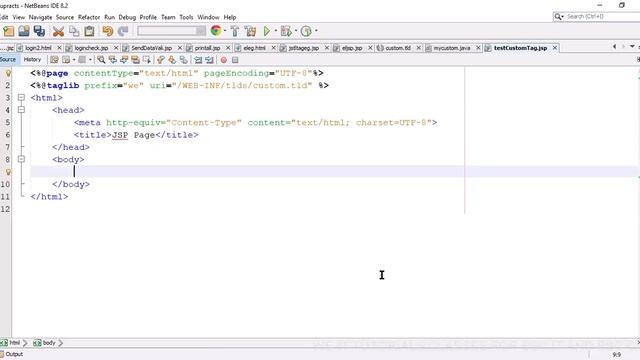Click the Toggle Bookmark icon
This screenshot has width=640, height=360.
pyautogui.click(x=184, y=60)
